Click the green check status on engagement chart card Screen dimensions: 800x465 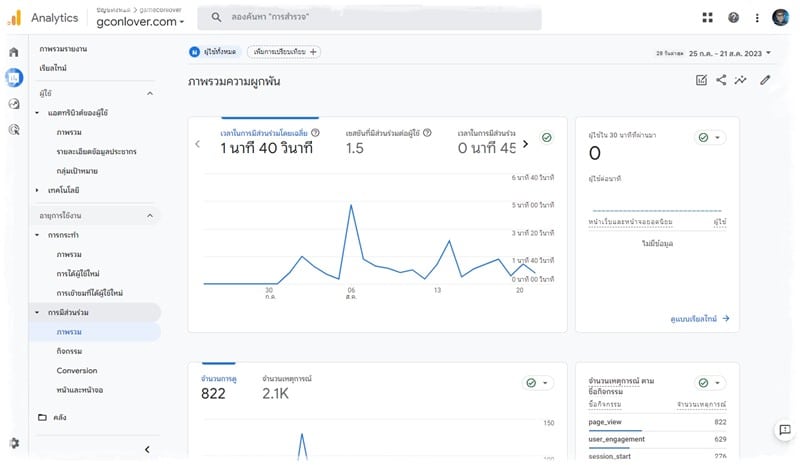click(546, 137)
